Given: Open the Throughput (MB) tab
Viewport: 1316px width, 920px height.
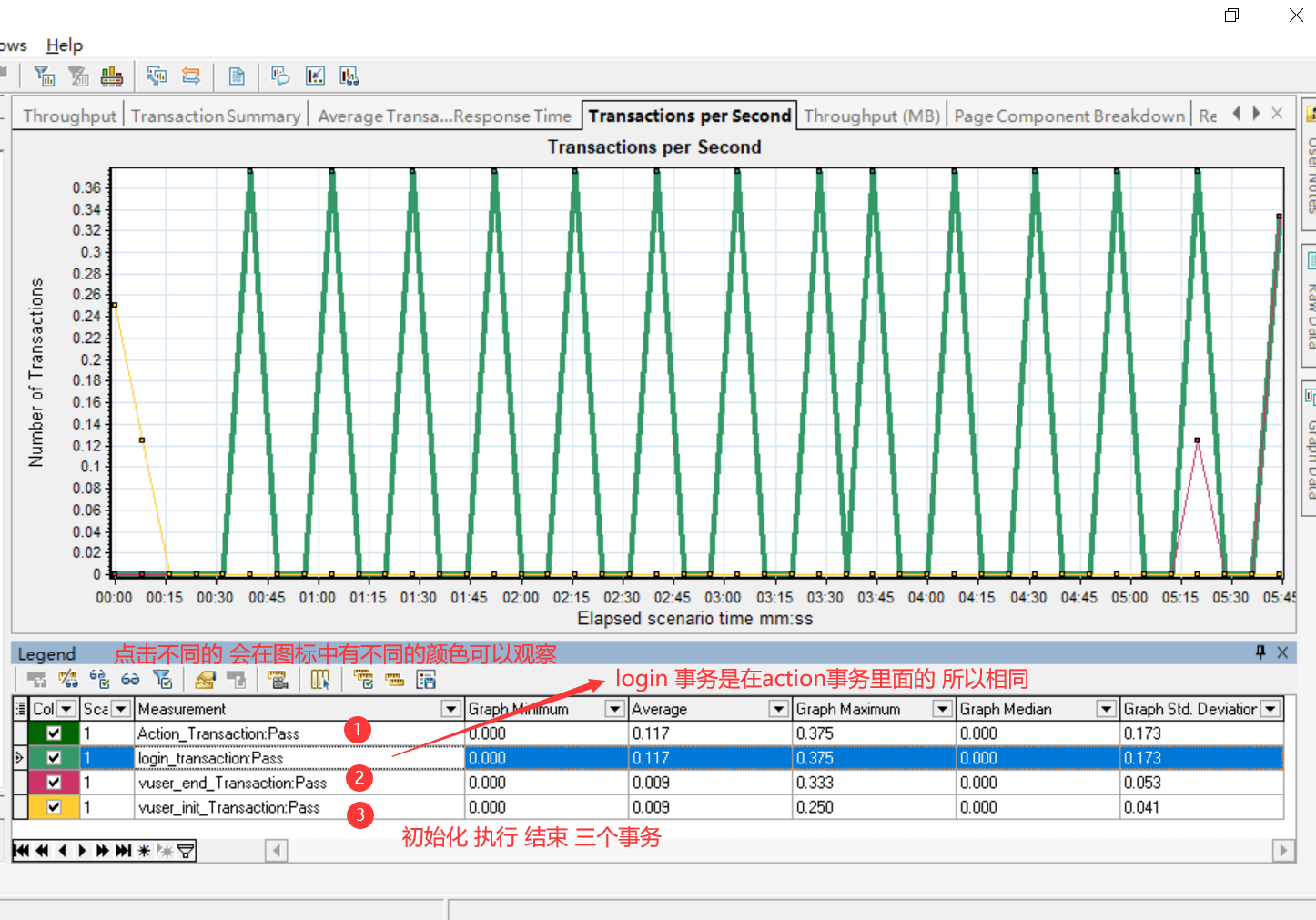Looking at the screenshot, I should [x=872, y=116].
